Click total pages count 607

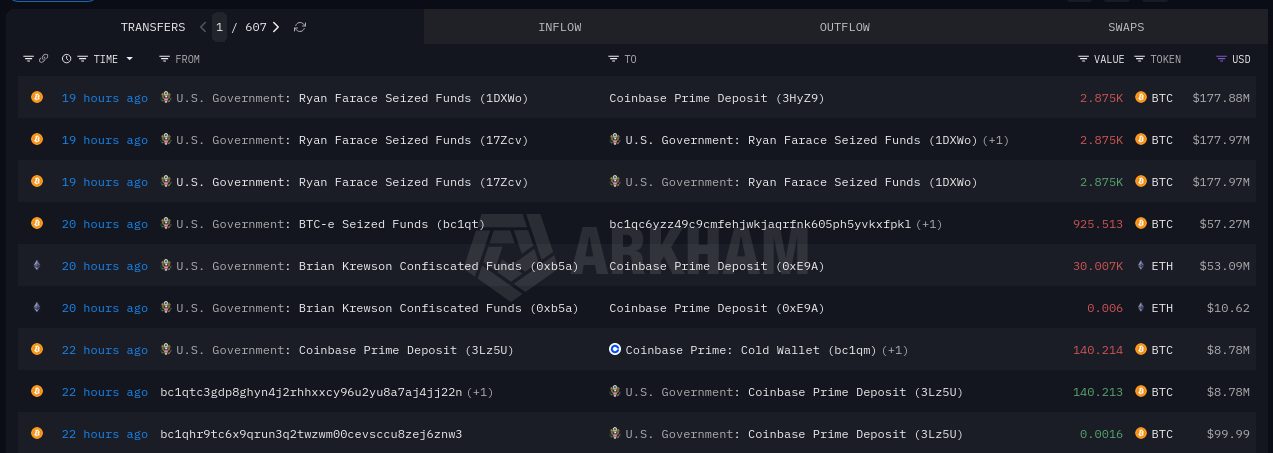pos(256,27)
